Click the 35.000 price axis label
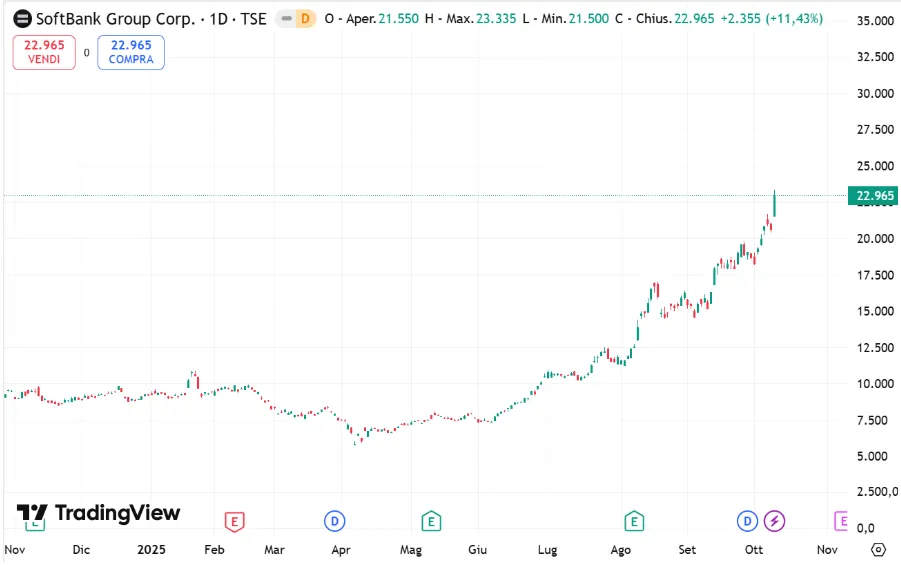Viewport: 901px width, 565px height. (875, 21)
